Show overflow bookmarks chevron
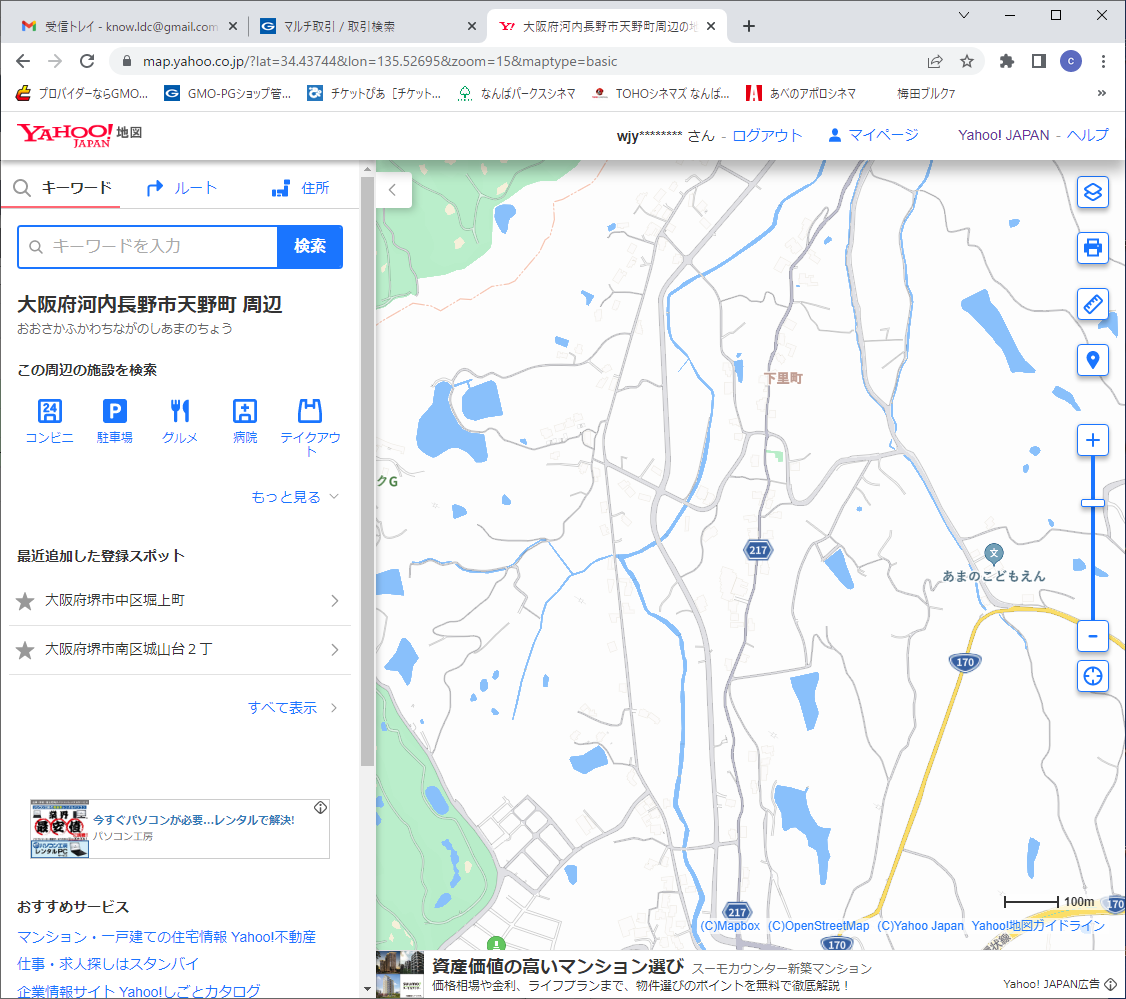1126x999 pixels. click(1102, 94)
